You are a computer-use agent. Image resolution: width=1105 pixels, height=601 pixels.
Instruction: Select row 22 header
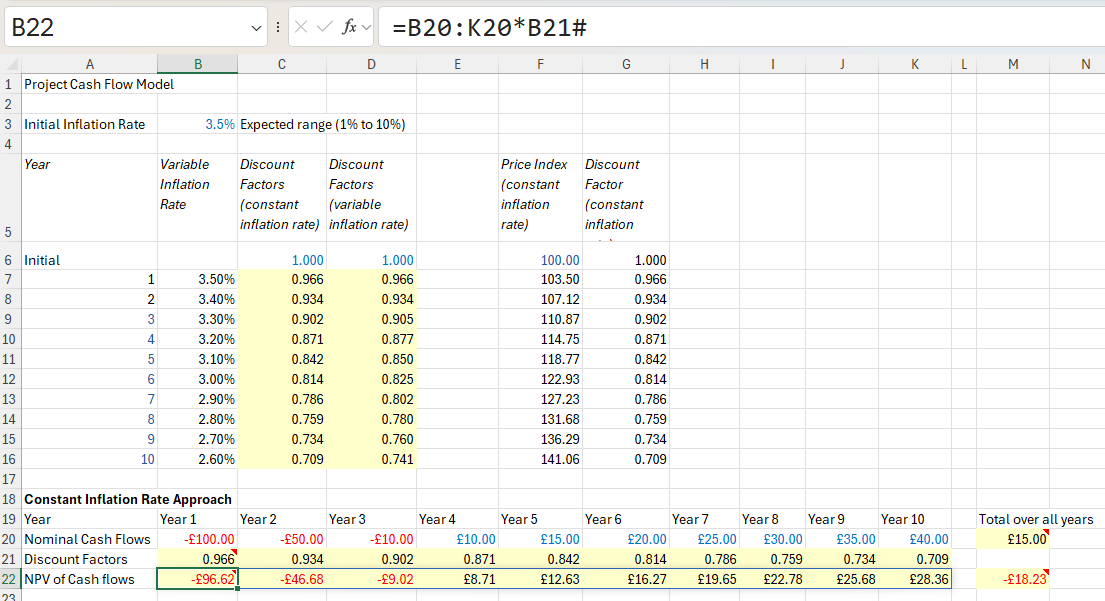pyautogui.click(x=8, y=578)
